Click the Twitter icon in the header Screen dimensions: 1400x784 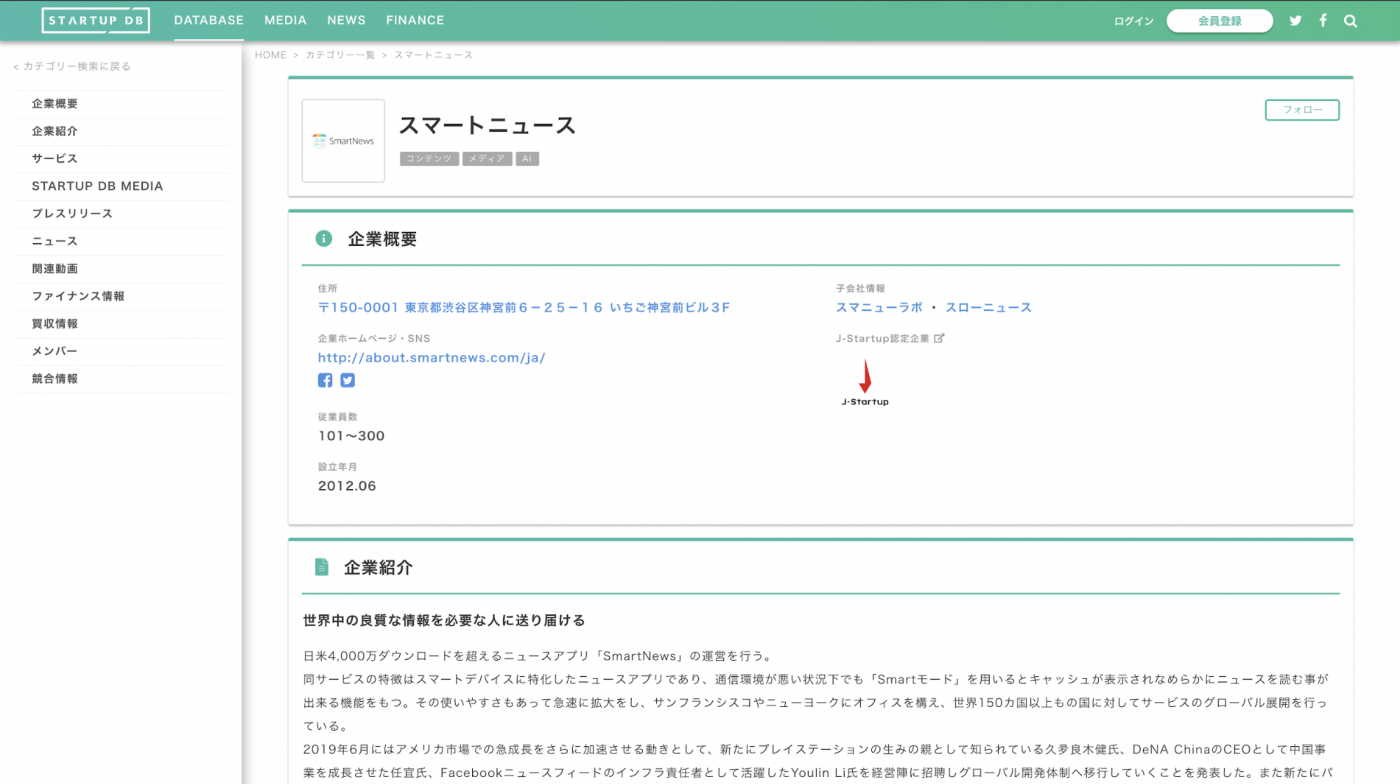[x=1295, y=20]
